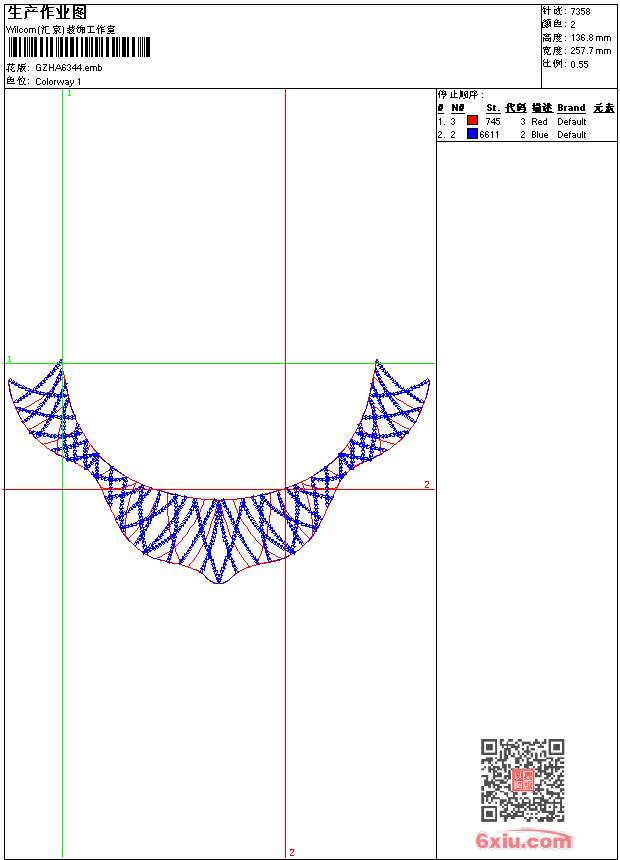Select the Colorway 1 label
The width and height of the screenshot is (620, 860).
58,81
